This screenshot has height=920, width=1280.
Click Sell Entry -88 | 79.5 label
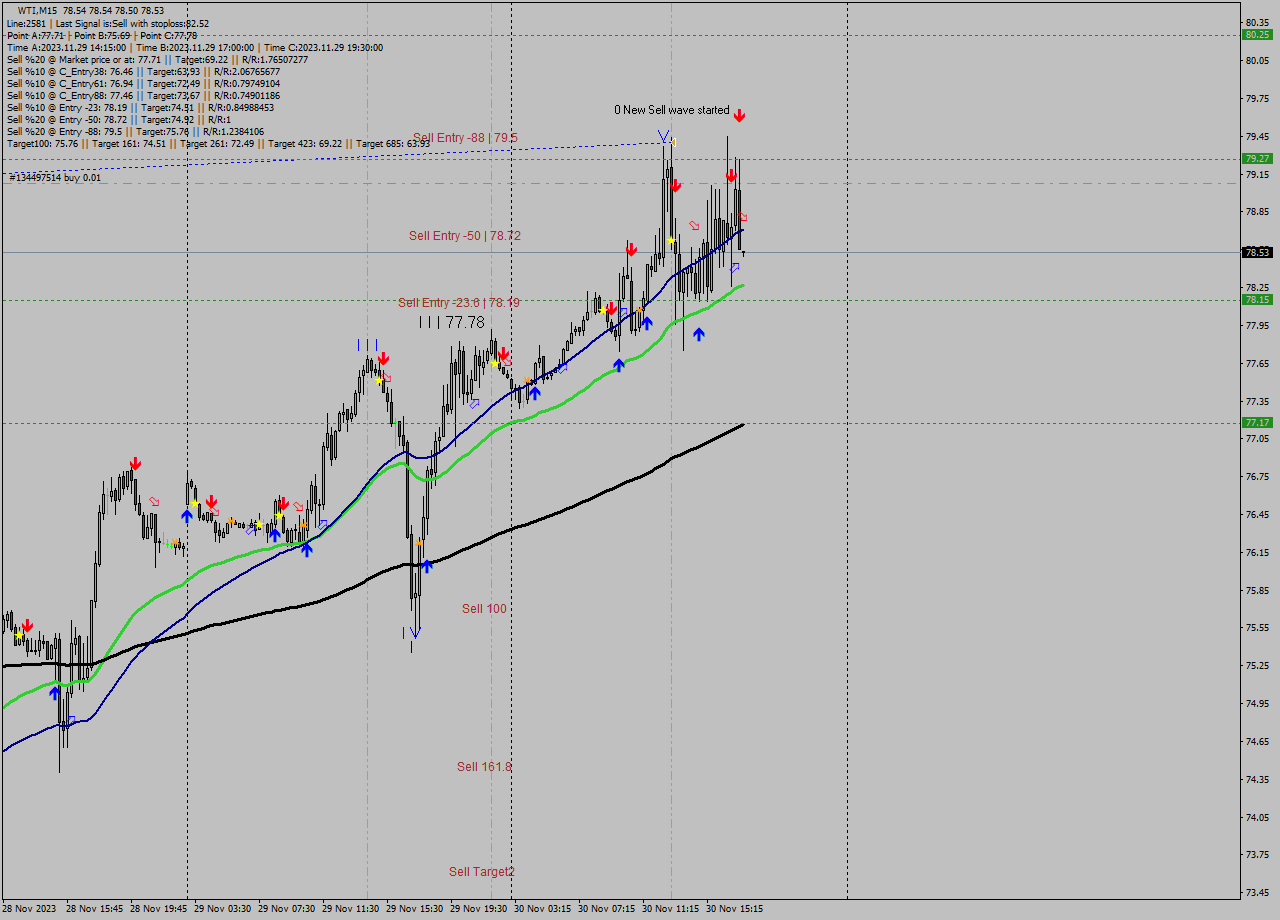tap(465, 137)
